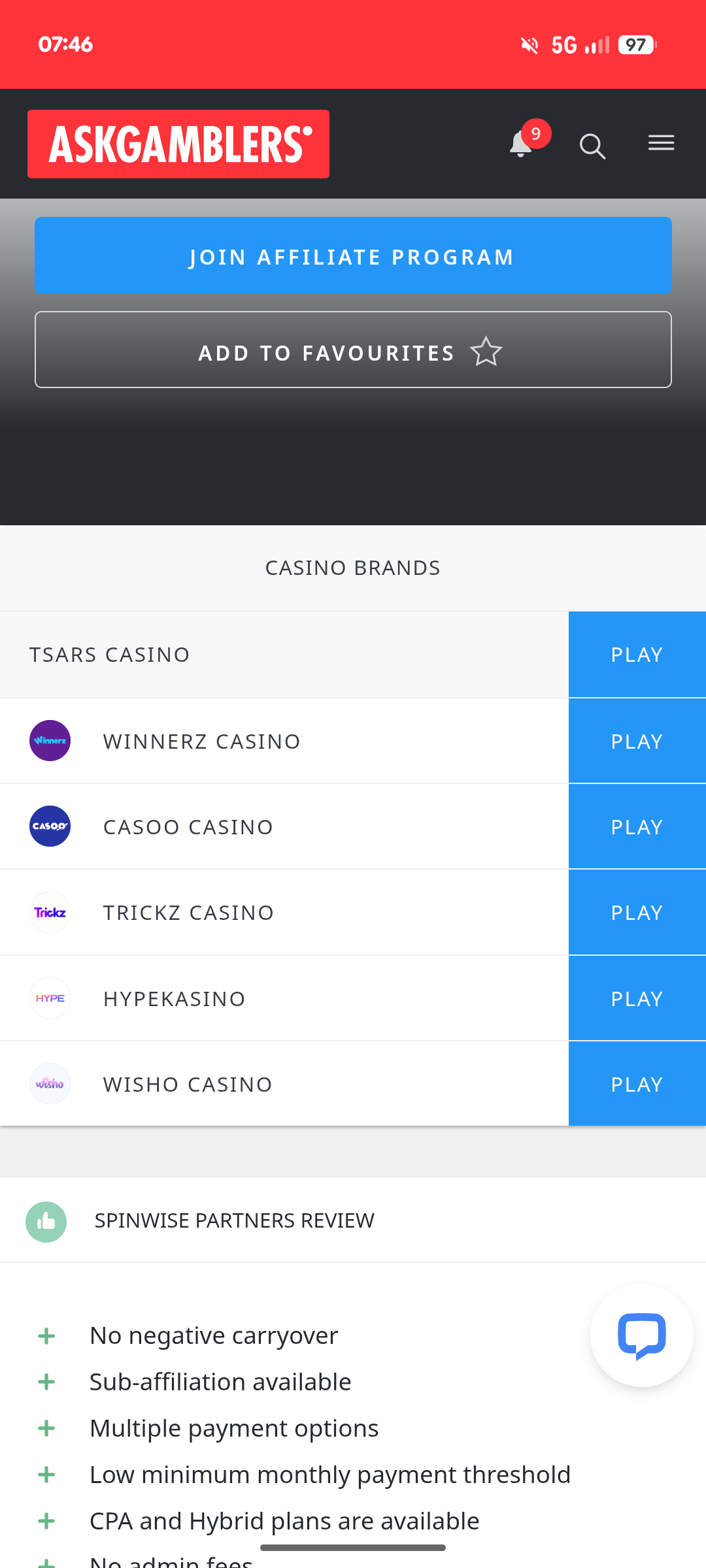The height and width of the screenshot is (1568, 706).
Task: Go to AskGamblers home via logo
Action: (x=178, y=144)
